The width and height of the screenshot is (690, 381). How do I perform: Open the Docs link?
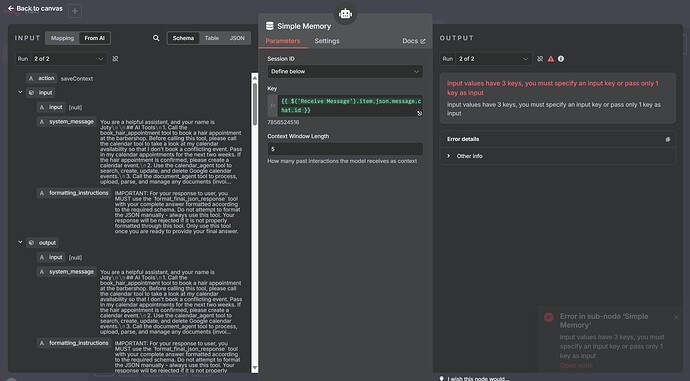click(x=414, y=41)
